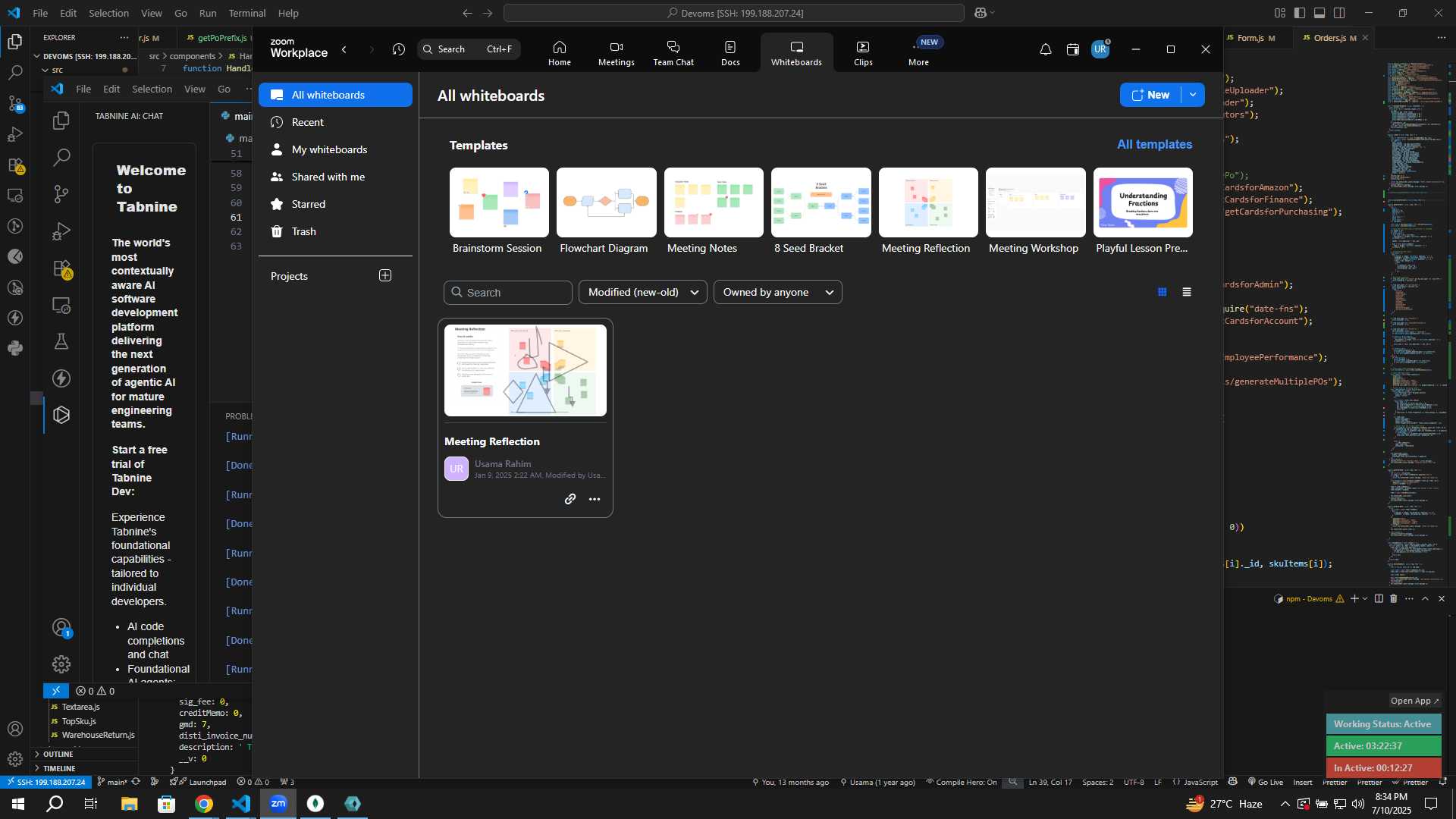Open VS Code Extensions icon
The width and height of the screenshot is (1456, 819).
[x=14, y=165]
